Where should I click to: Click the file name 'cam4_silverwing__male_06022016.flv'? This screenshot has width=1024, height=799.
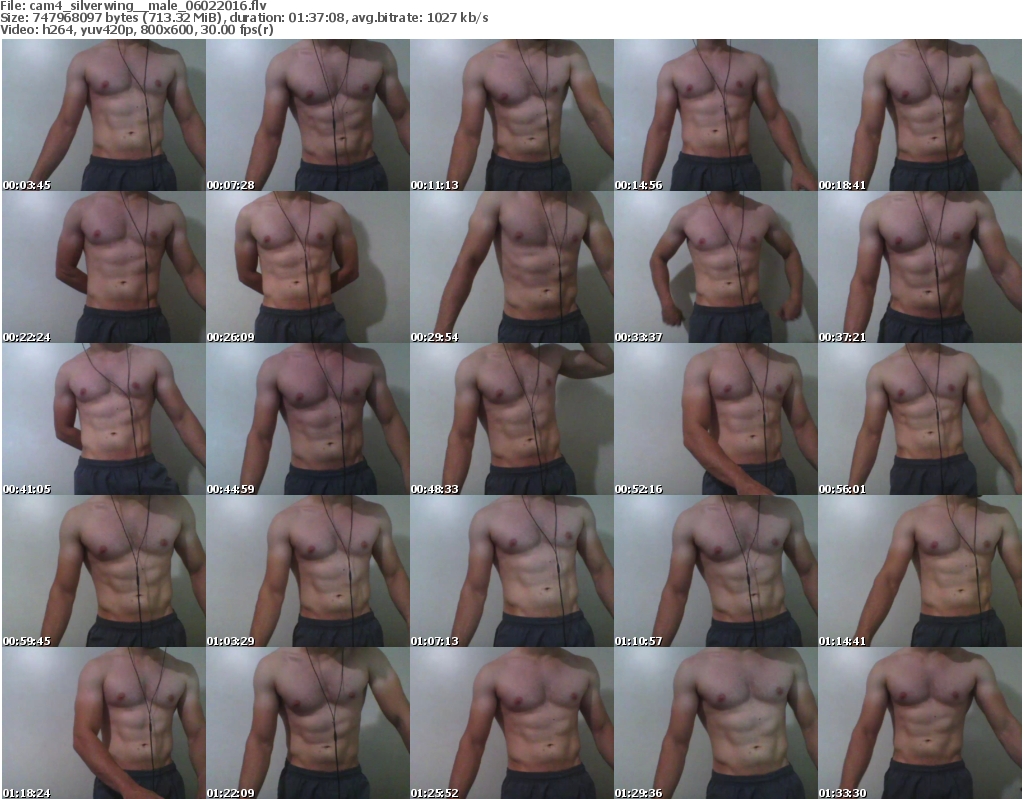[x=148, y=6]
